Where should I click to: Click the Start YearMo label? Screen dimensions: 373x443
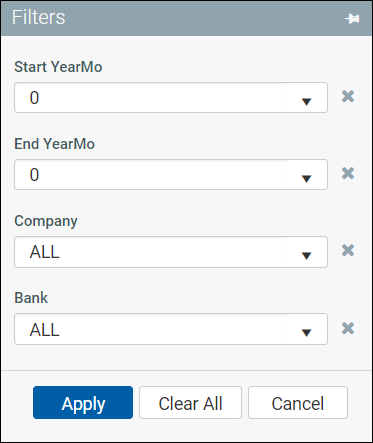[58, 67]
